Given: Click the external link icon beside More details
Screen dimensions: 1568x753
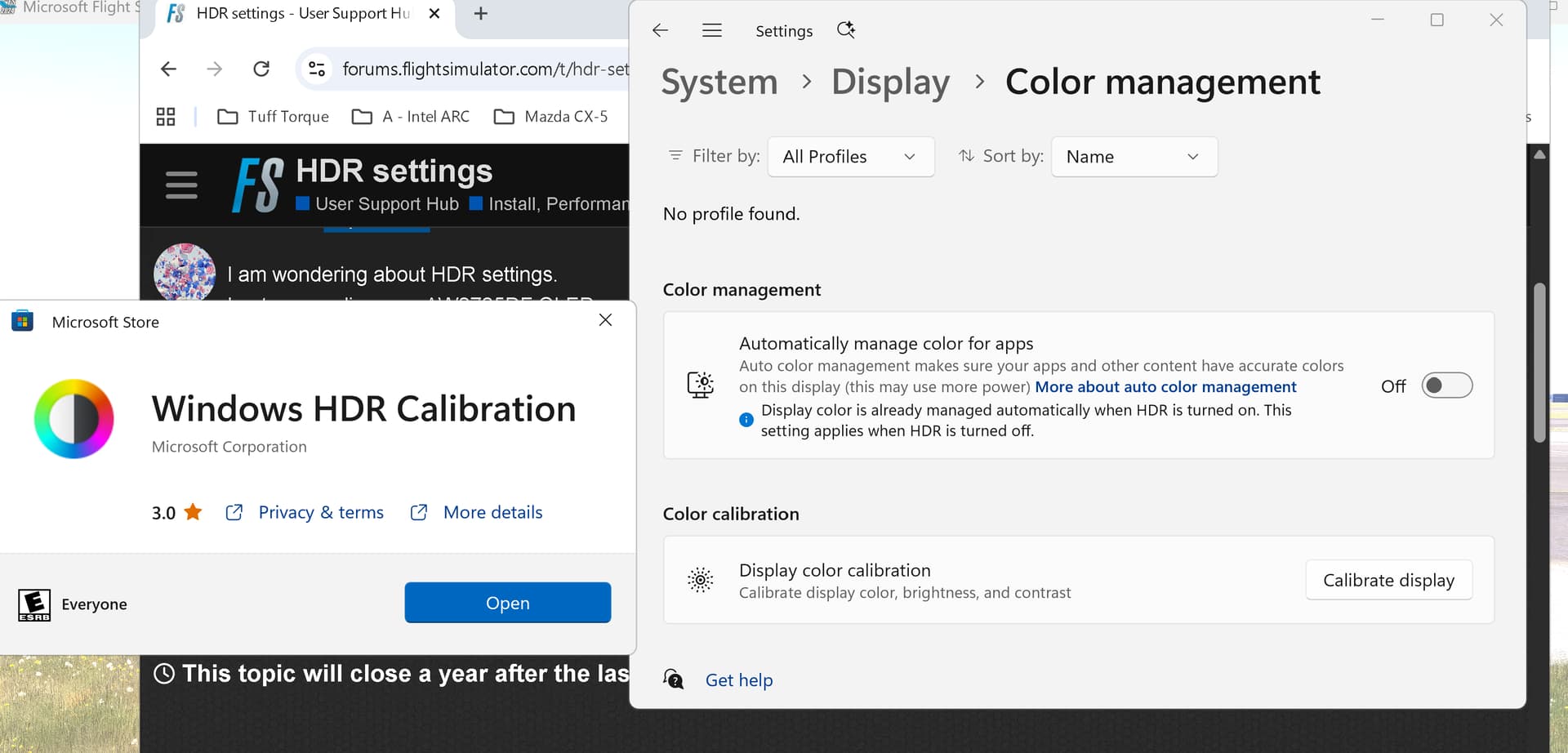Looking at the screenshot, I should (418, 512).
